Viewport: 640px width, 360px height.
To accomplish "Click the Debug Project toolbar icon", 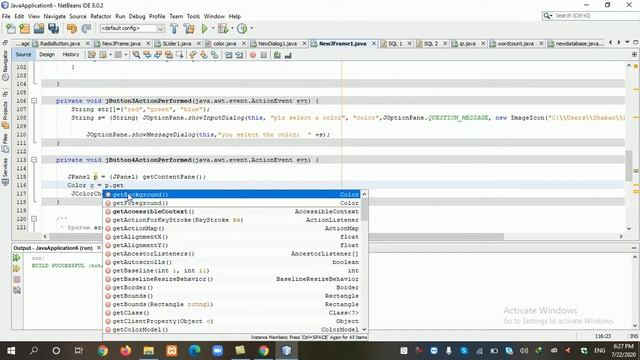I will tap(223, 29).
